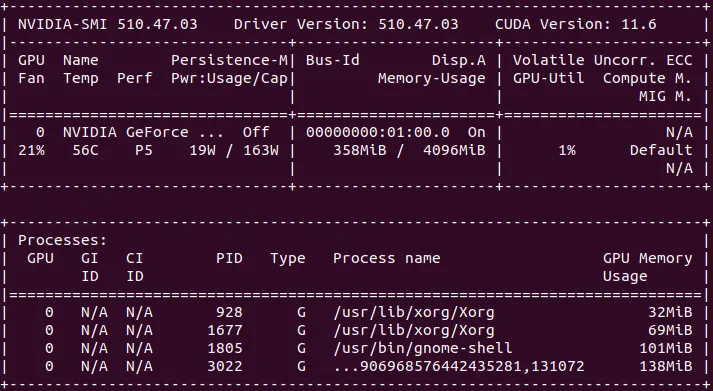The width and height of the screenshot is (713, 391).
Task: Click the PID column header
Action: point(229,258)
